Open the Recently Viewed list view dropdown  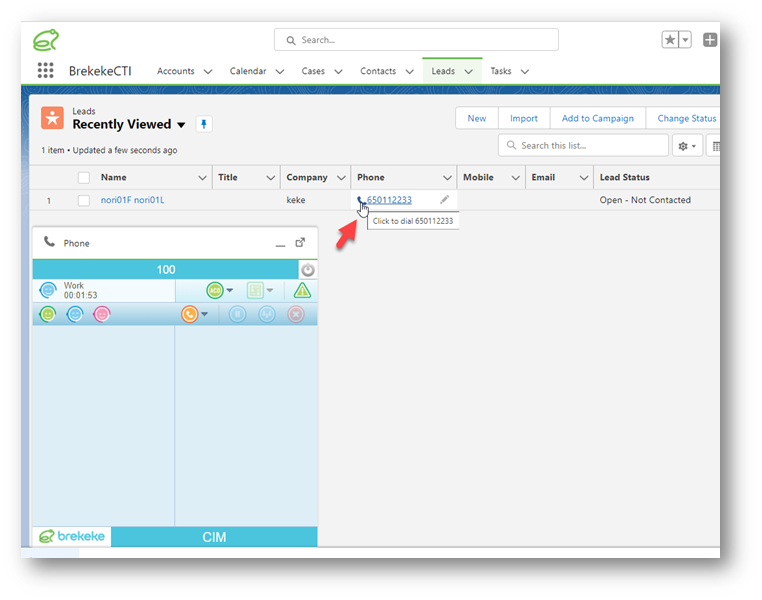point(181,125)
